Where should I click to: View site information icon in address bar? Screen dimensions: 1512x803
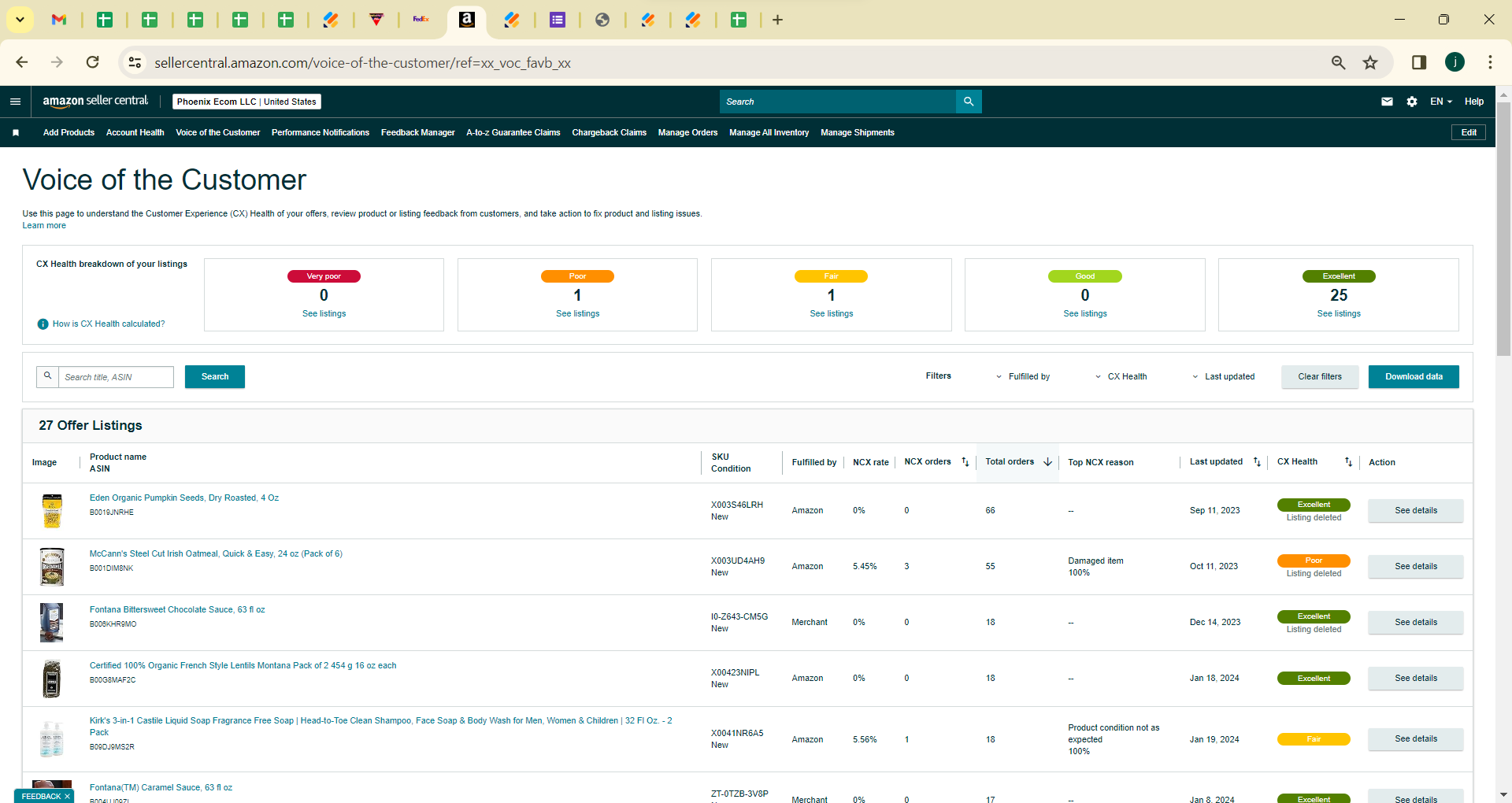135,62
